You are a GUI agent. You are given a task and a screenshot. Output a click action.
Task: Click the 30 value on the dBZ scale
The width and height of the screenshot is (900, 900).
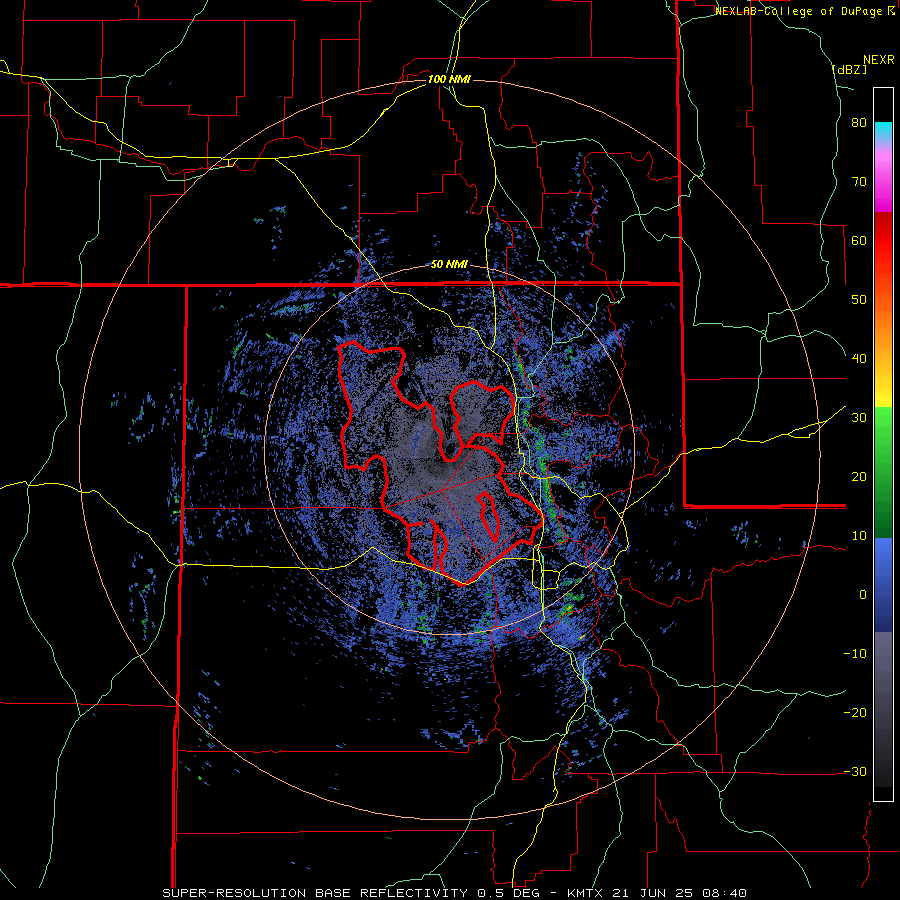(x=859, y=418)
